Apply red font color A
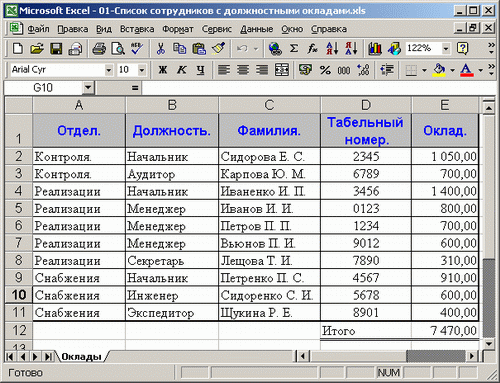 point(467,70)
